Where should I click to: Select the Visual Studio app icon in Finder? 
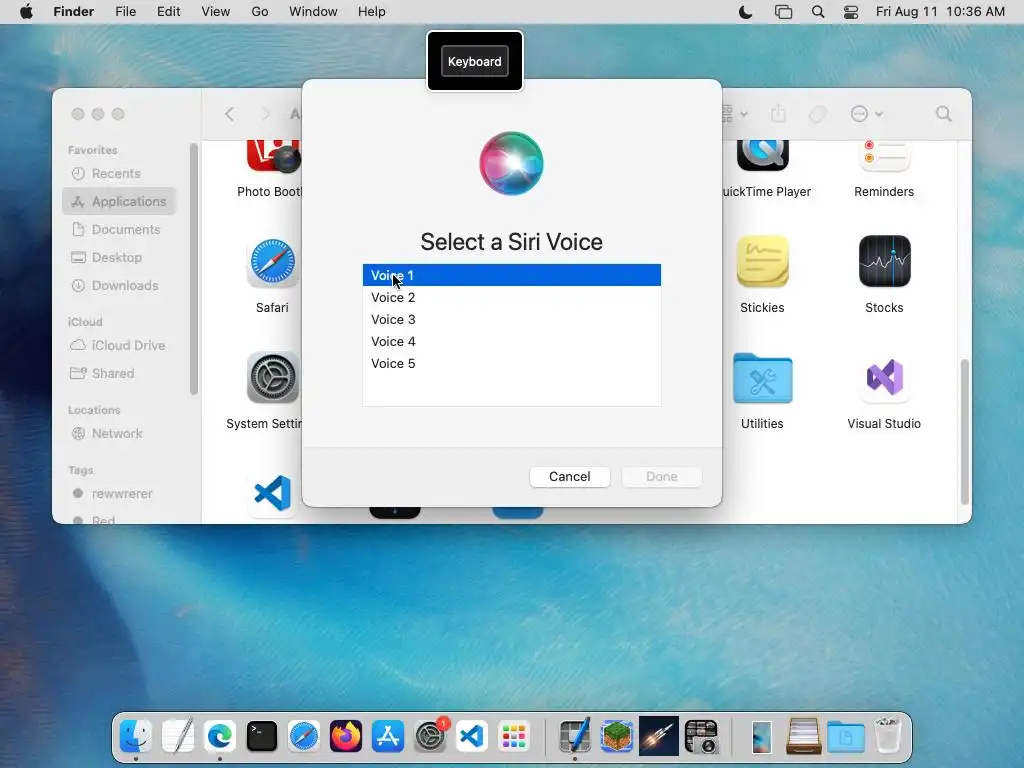pos(884,377)
